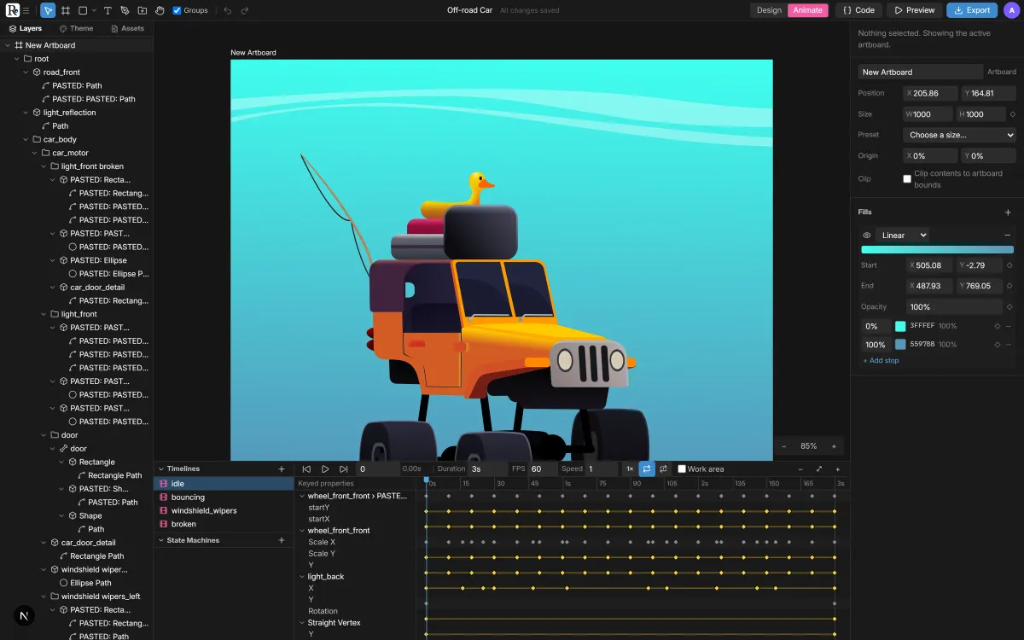Open the Theme tab
1024x640 pixels.
click(76, 29)
